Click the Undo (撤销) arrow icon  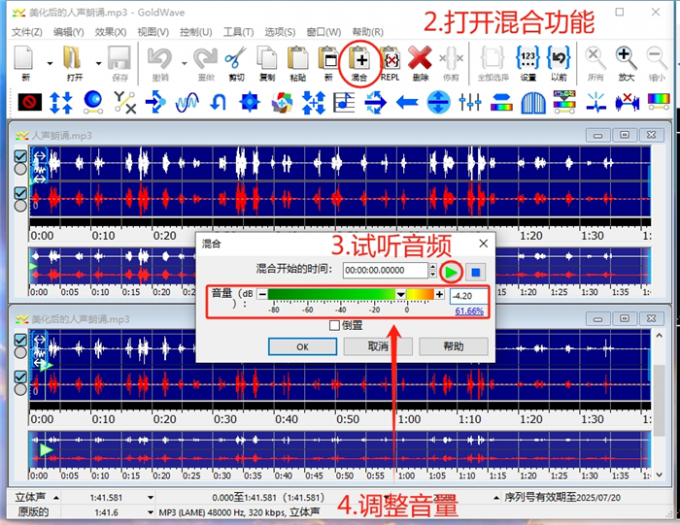(160, 58)
